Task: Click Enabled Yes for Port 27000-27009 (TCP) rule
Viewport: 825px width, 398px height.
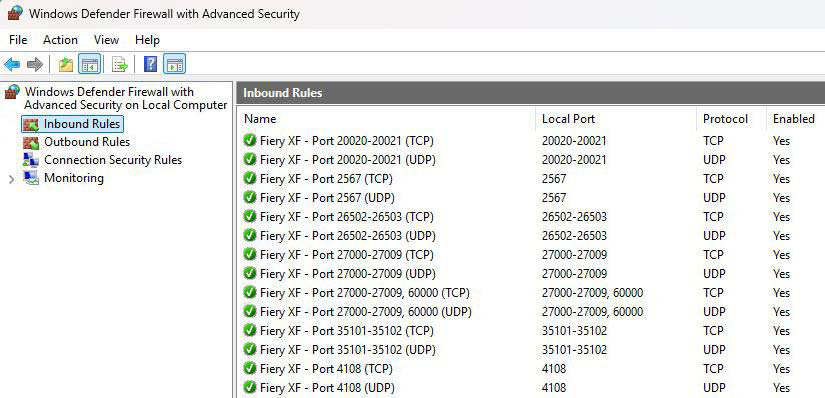Action: 781,255
